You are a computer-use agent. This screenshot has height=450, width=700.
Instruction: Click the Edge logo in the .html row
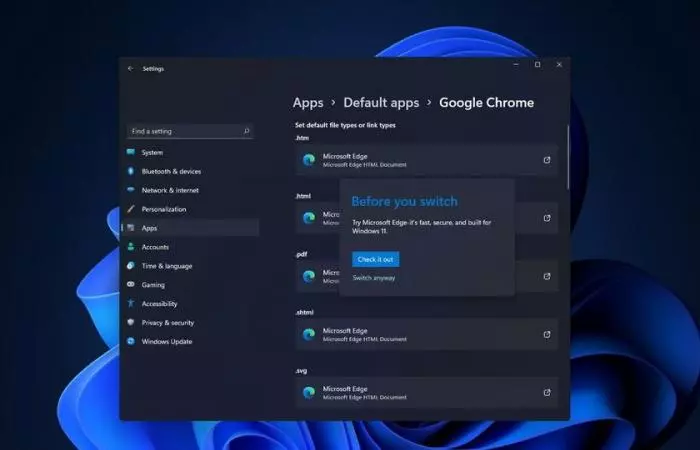point(309,218)
